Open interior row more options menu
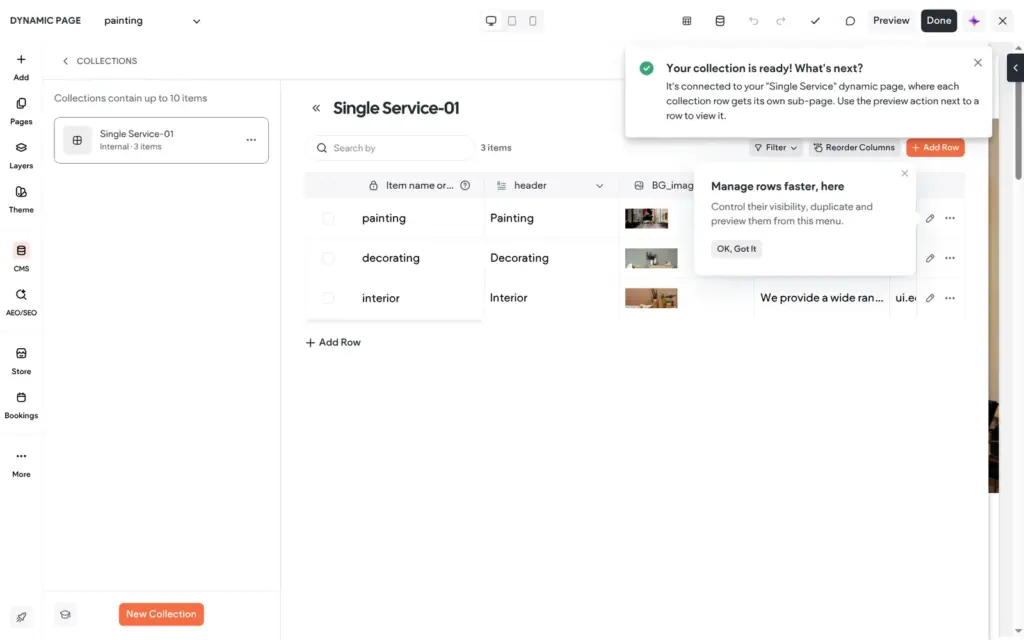The image size is (1024, 640). tap(950, 298)
